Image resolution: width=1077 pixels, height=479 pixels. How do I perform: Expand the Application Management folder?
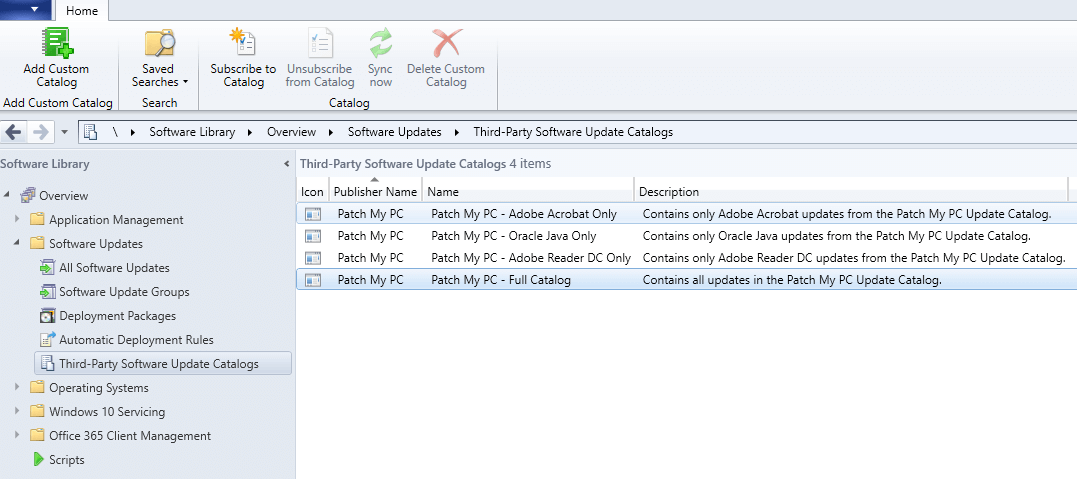point(16,220)
